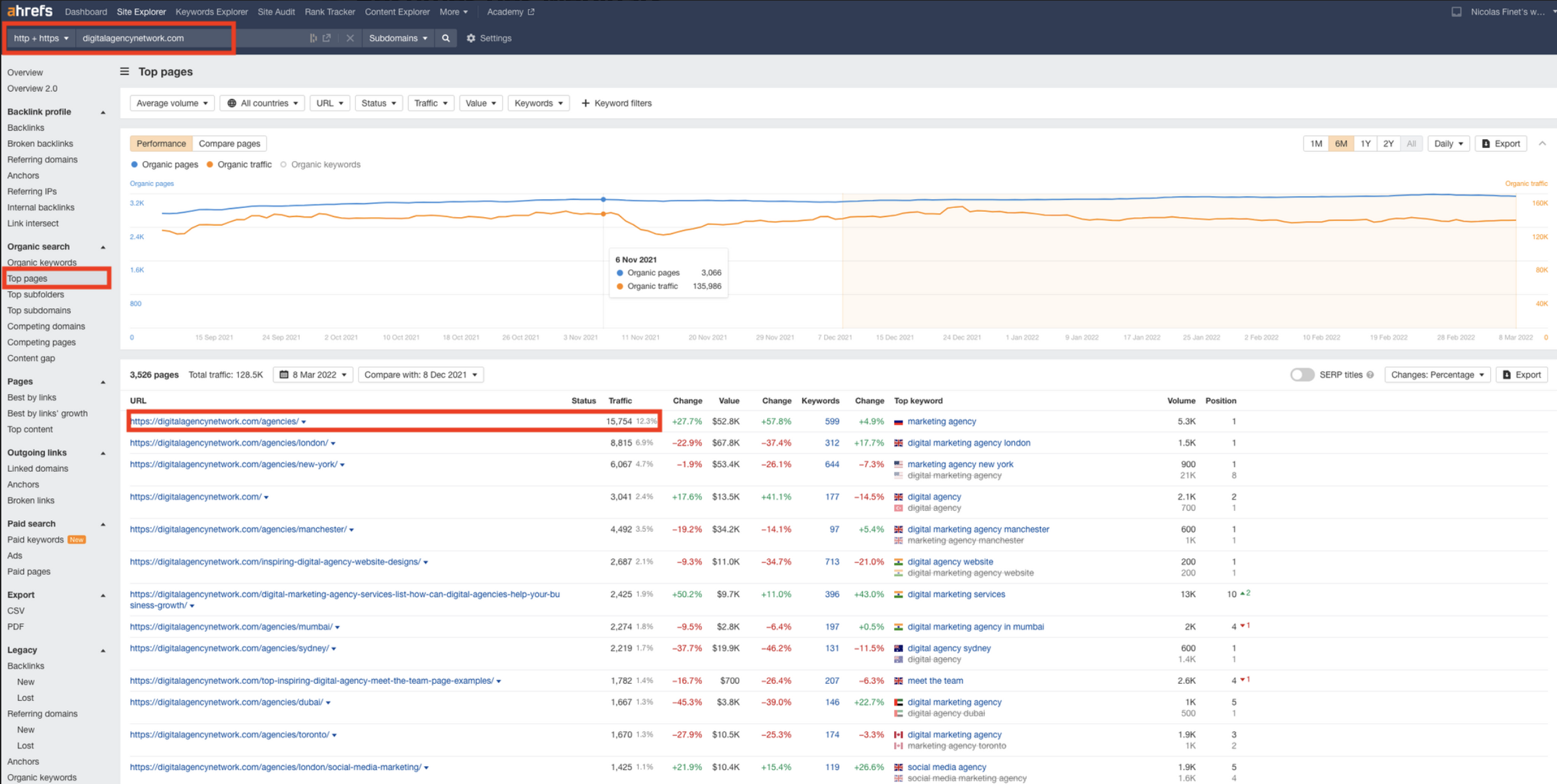Click the SERP titles help icon
The image size is (1557, 784).
[x=1370, y=375]
